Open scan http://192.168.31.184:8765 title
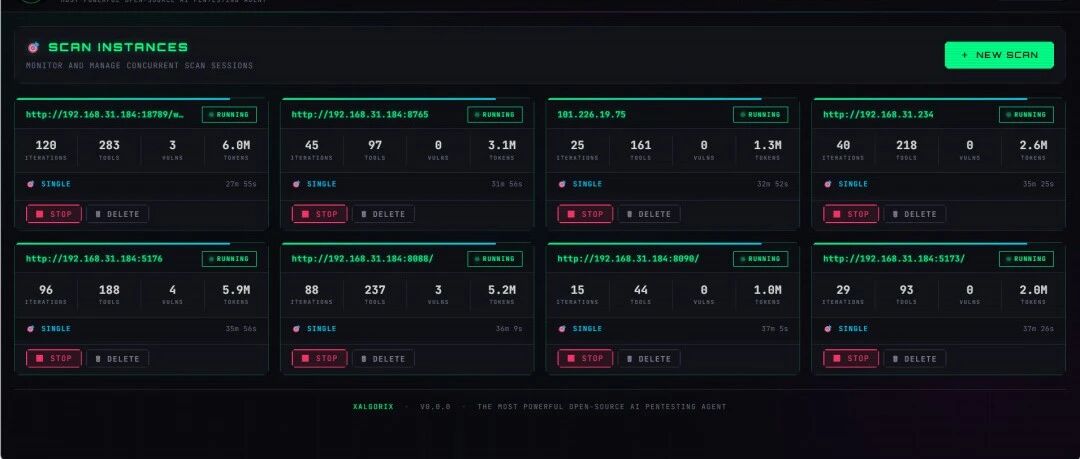 [x=360, y=114]
